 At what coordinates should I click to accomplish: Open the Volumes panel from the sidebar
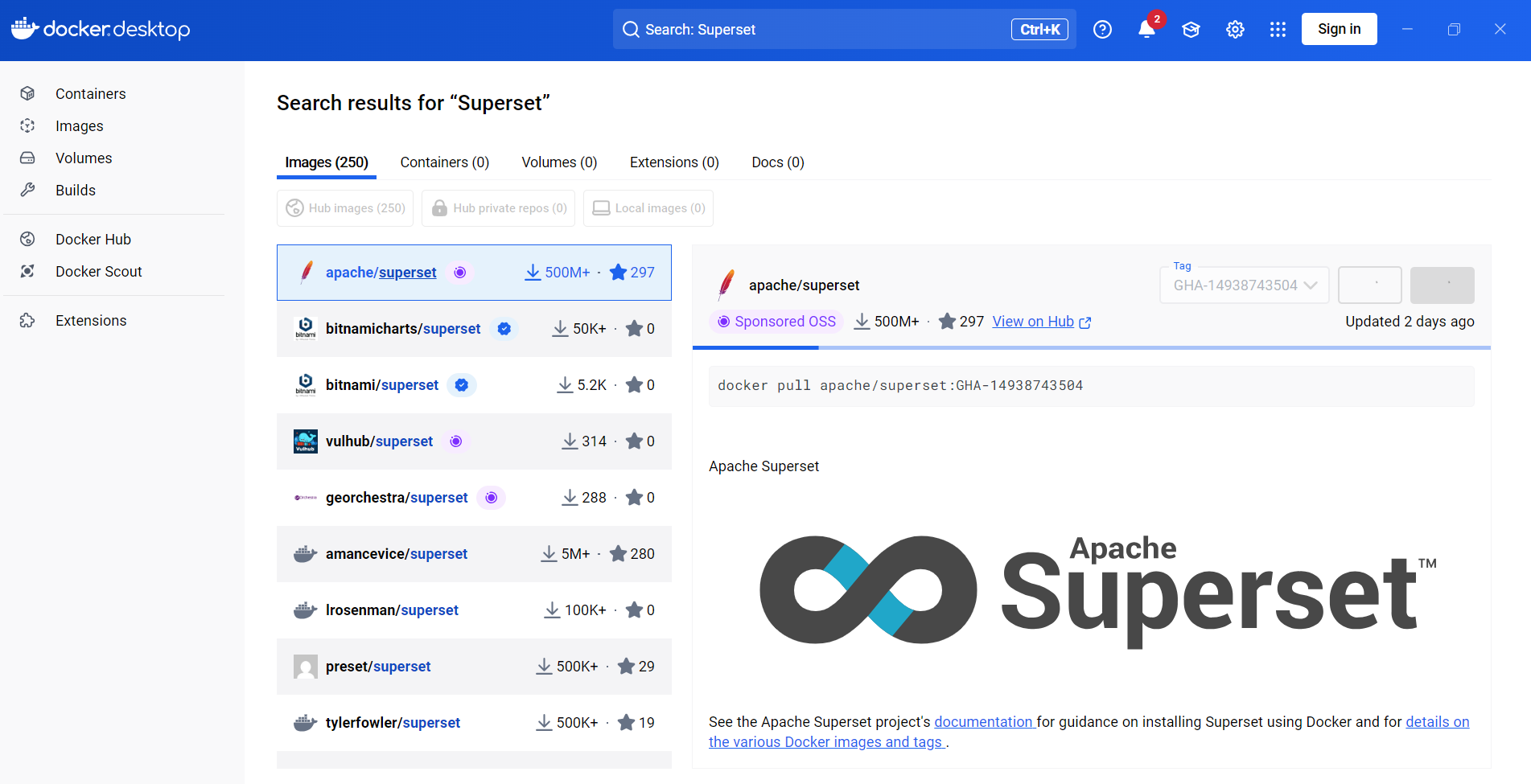tap(84, 158)
